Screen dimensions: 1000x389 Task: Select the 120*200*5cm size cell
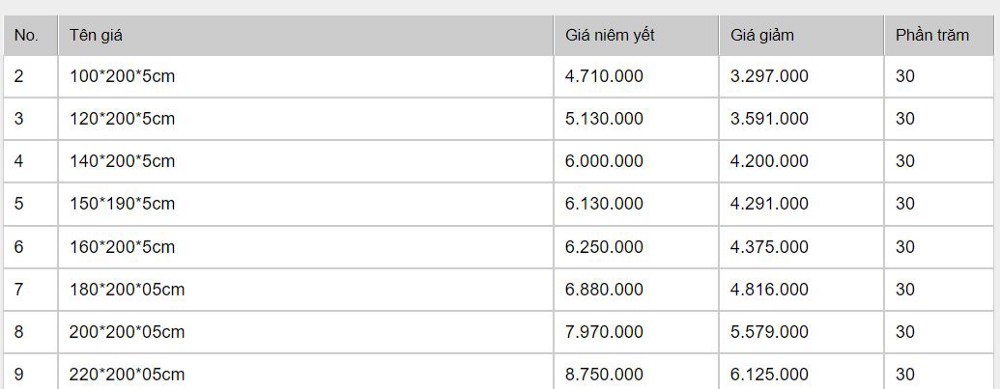pyautogui.click(x=305, y=119)
